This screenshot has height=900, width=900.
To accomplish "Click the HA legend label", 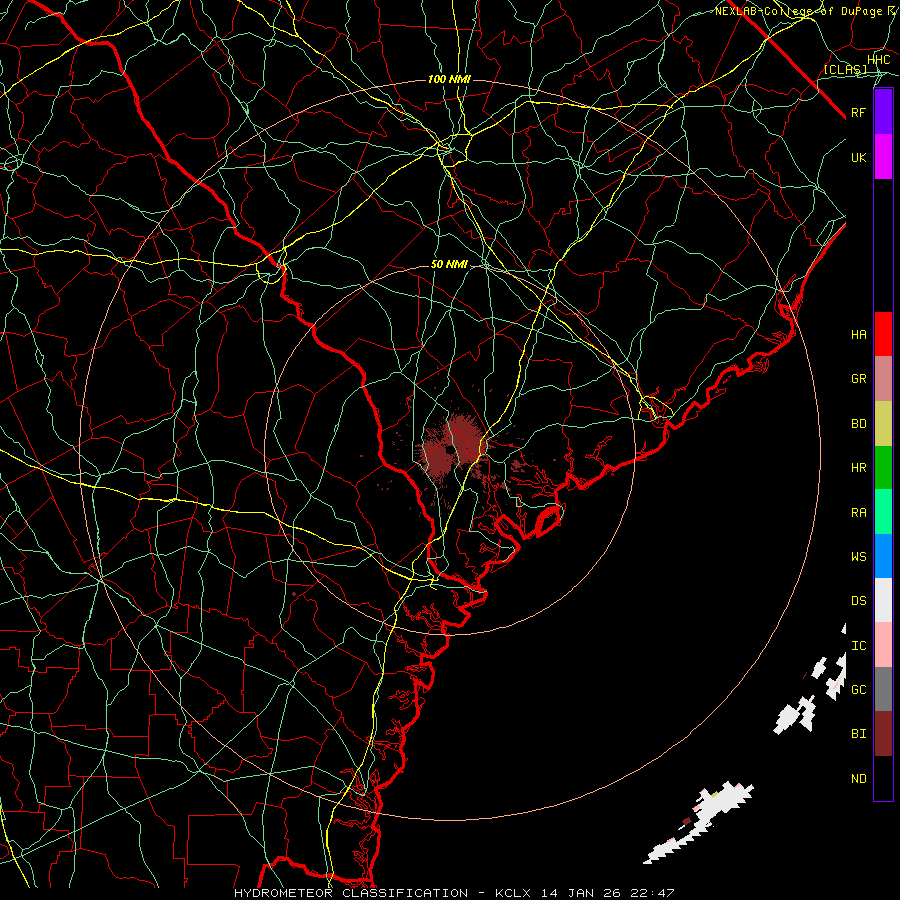I will (859, 335).
